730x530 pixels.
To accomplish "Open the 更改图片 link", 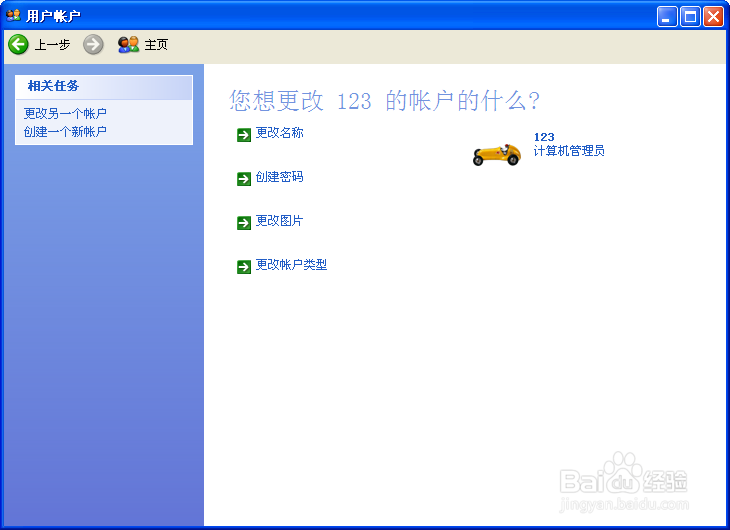I will (x=279, y=221).
